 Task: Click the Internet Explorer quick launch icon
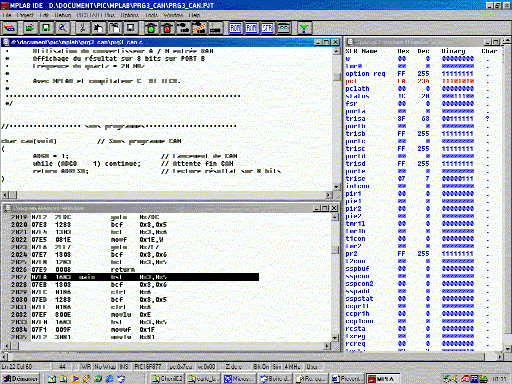pos(109,379)
